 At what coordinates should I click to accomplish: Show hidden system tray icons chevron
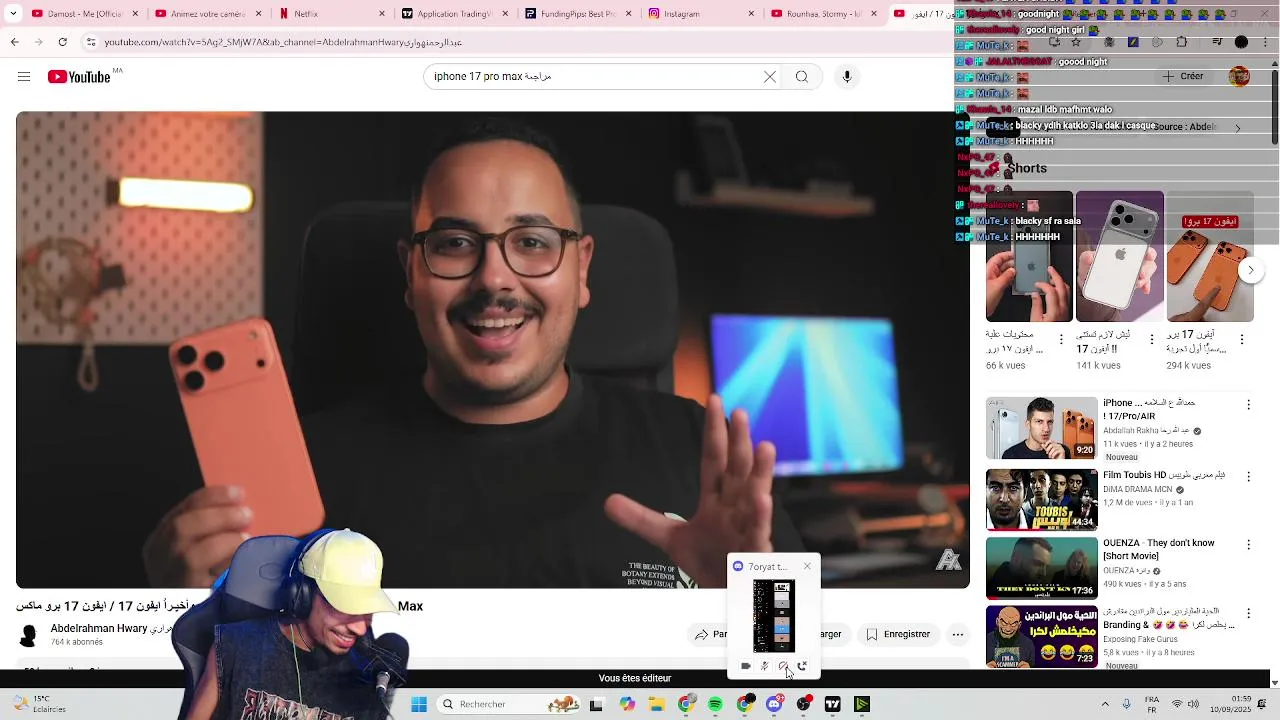tap(1105, 704)
